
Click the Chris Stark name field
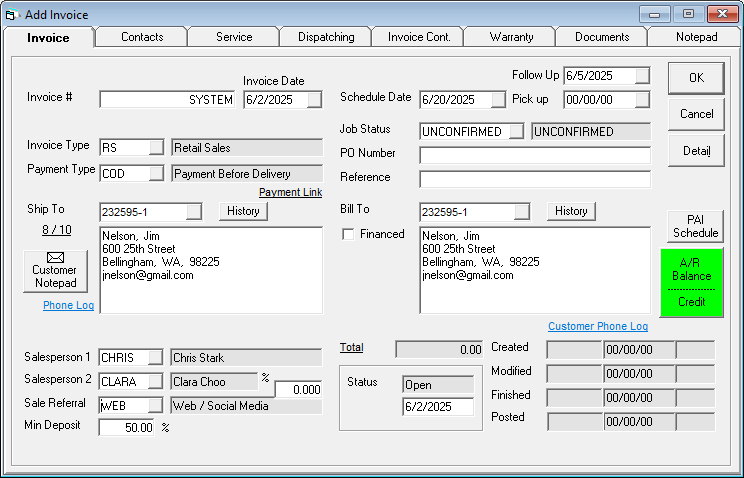pyautogui.click(x=246, y=357)
